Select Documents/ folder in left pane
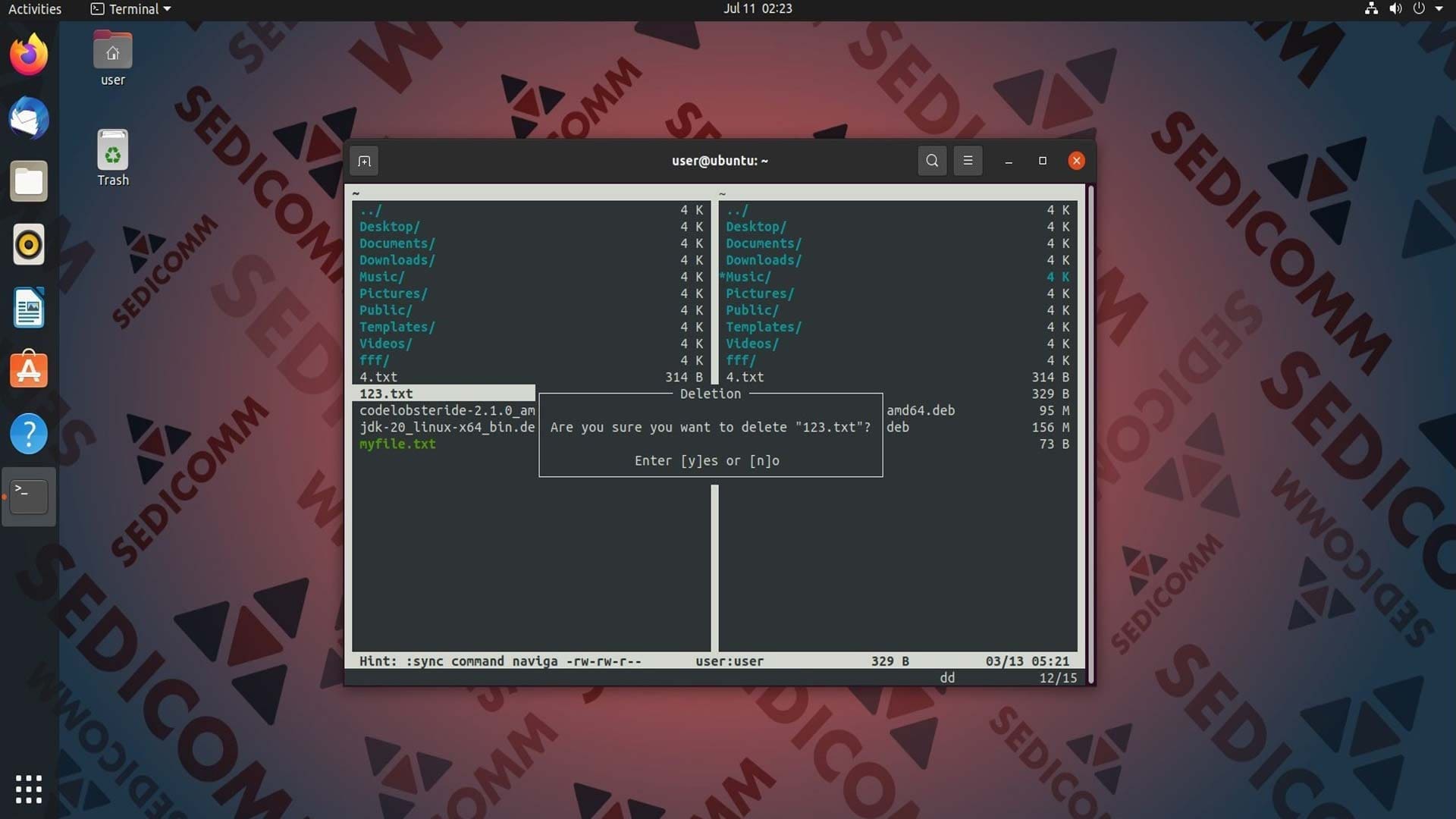The height and width of the screenshot is (819, 1456). tap(397, 243)
